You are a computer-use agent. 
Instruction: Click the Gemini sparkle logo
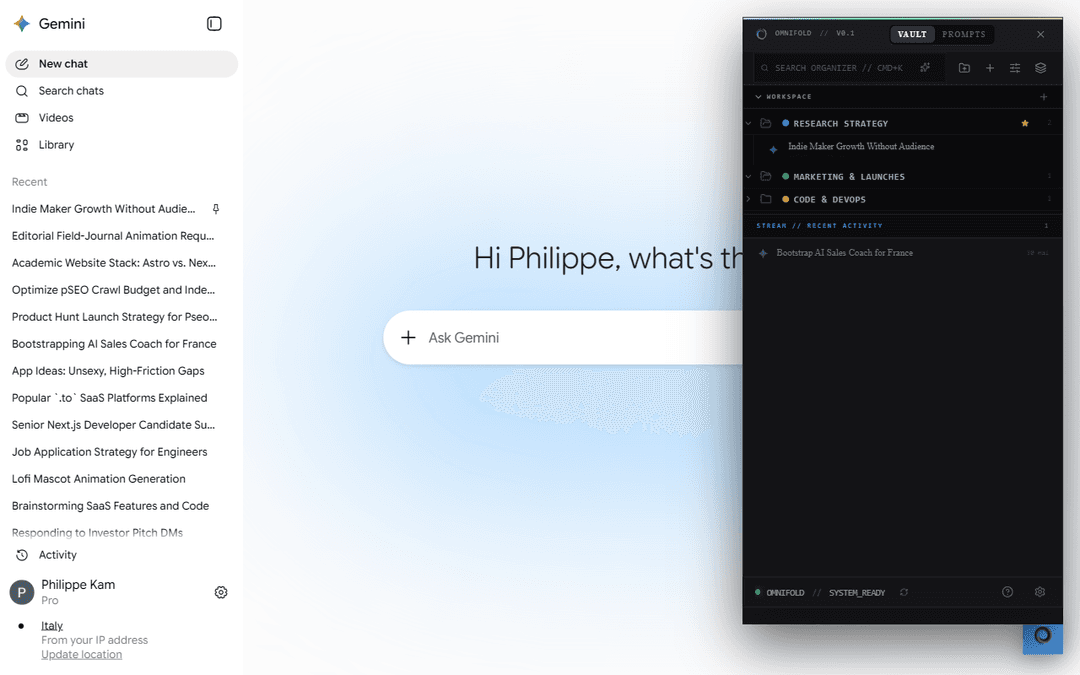(x=22, y=24)
